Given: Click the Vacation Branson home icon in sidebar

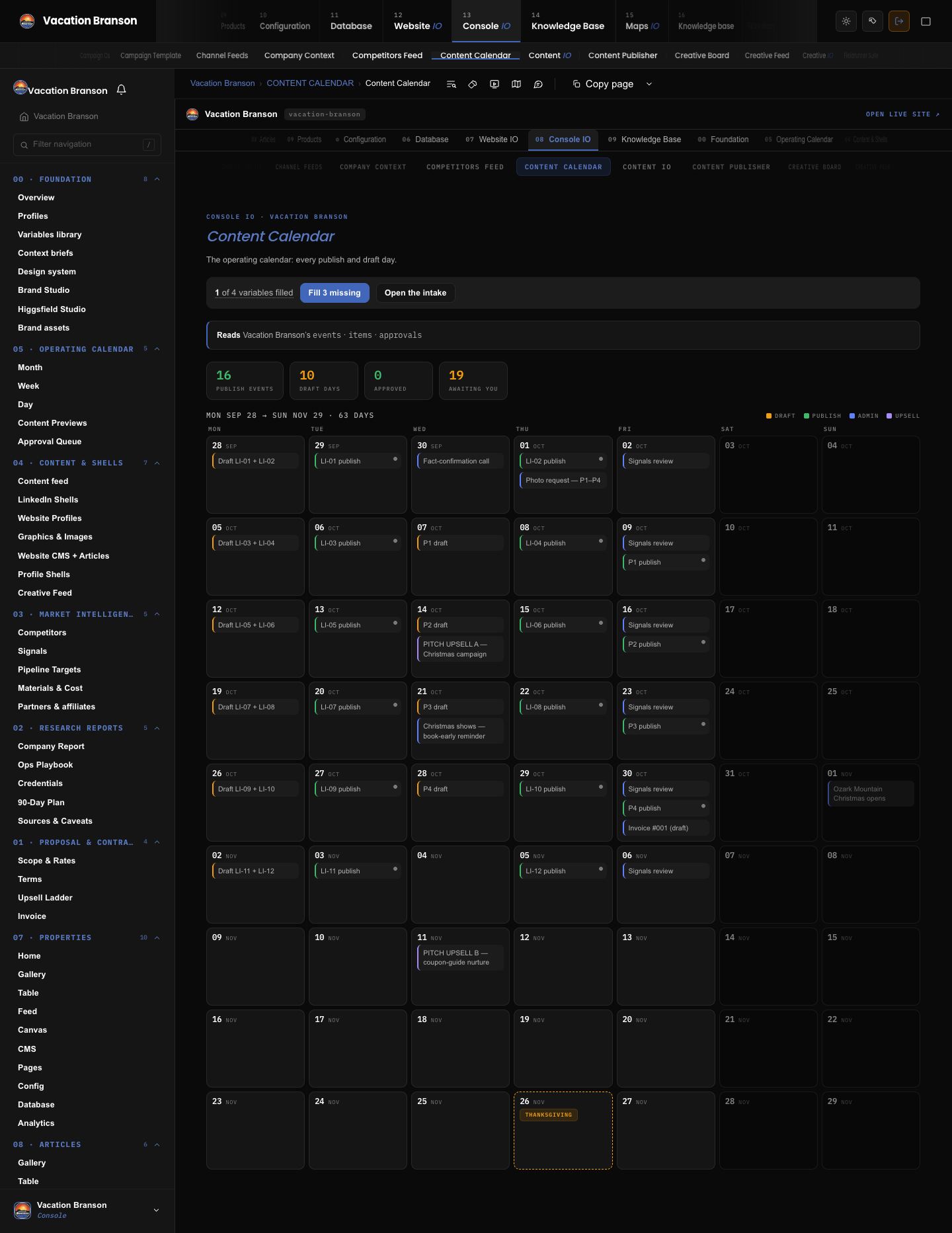Looking at the screenshot, I should [x=24, y=116].
